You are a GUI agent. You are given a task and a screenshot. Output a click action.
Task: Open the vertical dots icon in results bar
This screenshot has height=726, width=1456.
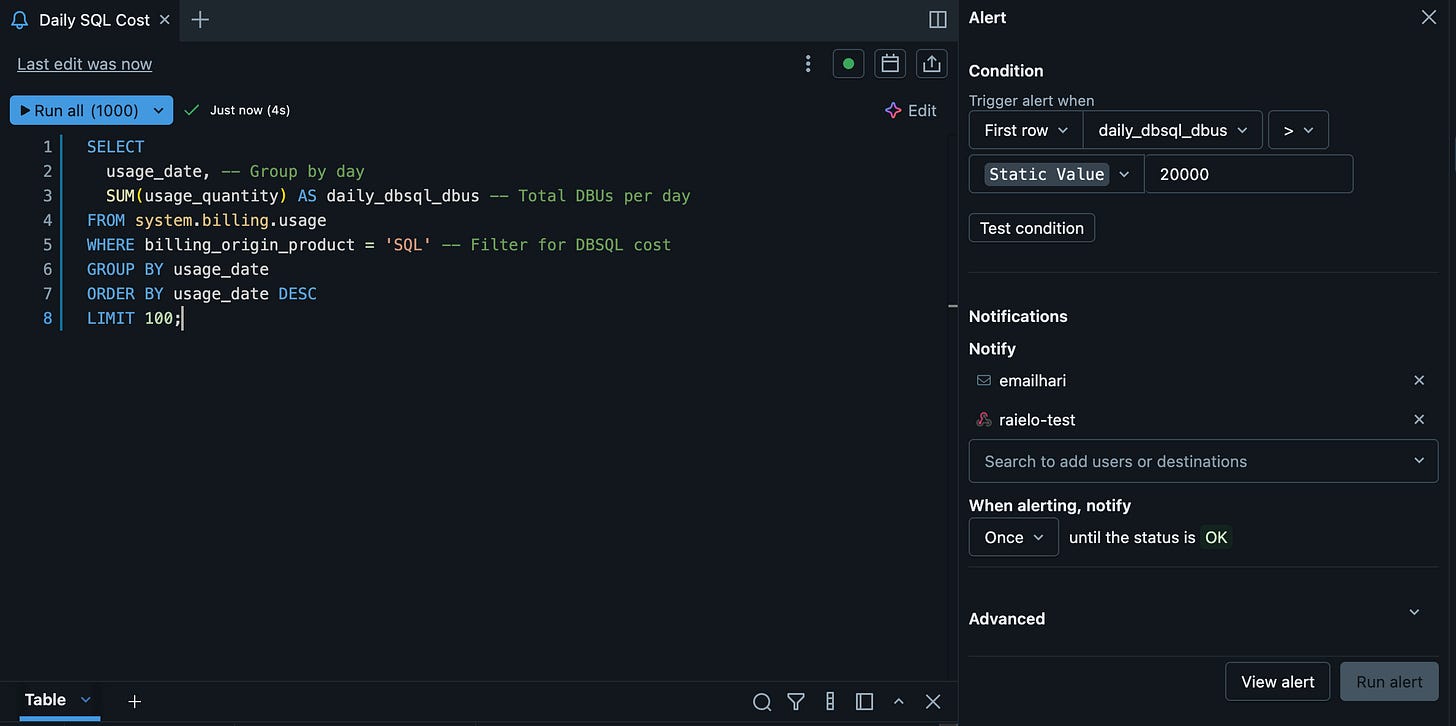pyautogui.click(x=830, y=702)
